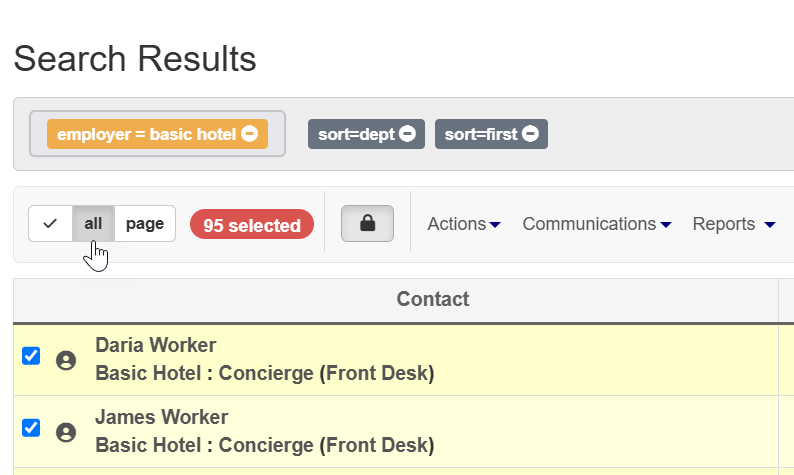Remove the sort=dept tag
Viewport: 794px width, 475px height.
click(407, 134)
